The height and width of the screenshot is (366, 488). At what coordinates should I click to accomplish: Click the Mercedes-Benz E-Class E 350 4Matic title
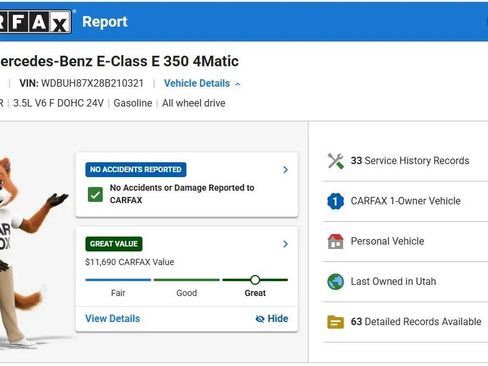(119, 61)
